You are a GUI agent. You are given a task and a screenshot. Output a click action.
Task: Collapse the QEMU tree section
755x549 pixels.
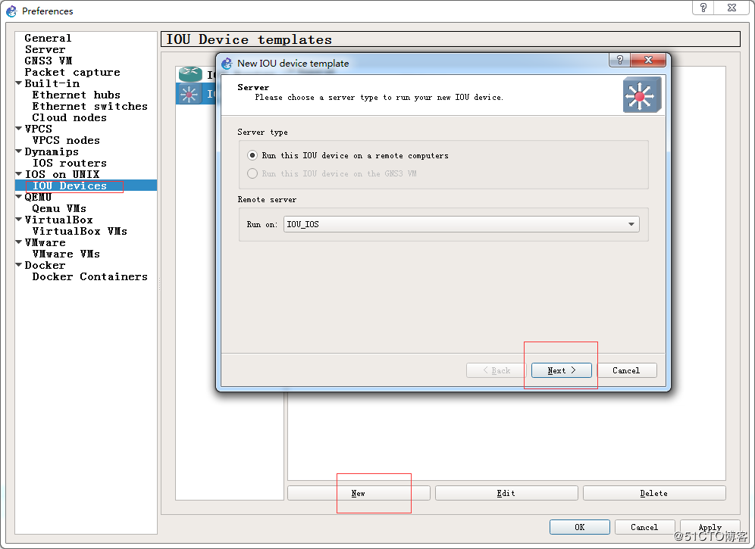click(19, 196)
